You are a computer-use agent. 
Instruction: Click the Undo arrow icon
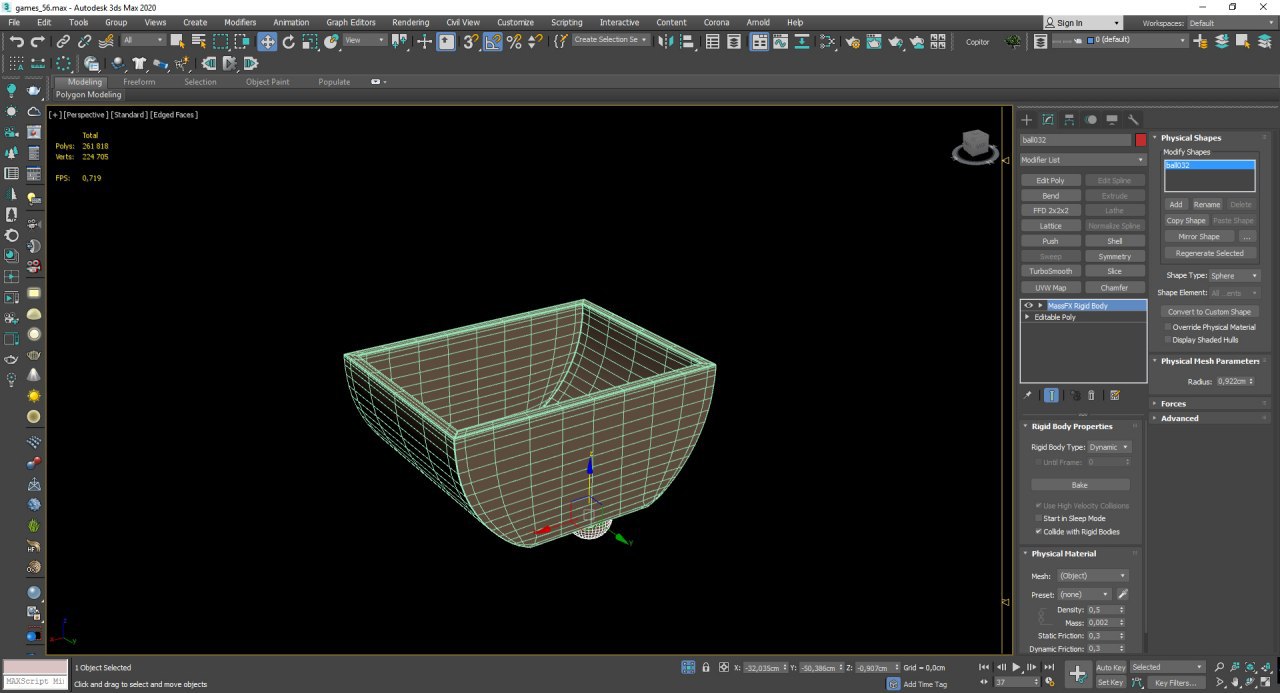point(17,41)
